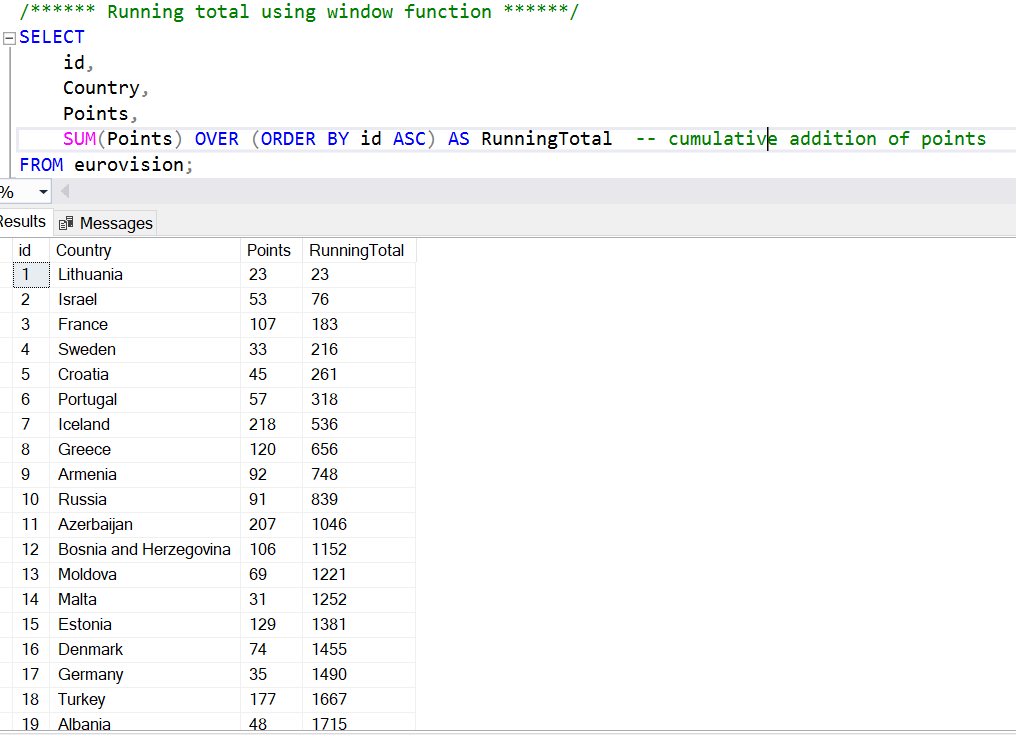1016x736 pixels.
Task: Click the SUM keyword in the query
Action: point(78,138)
